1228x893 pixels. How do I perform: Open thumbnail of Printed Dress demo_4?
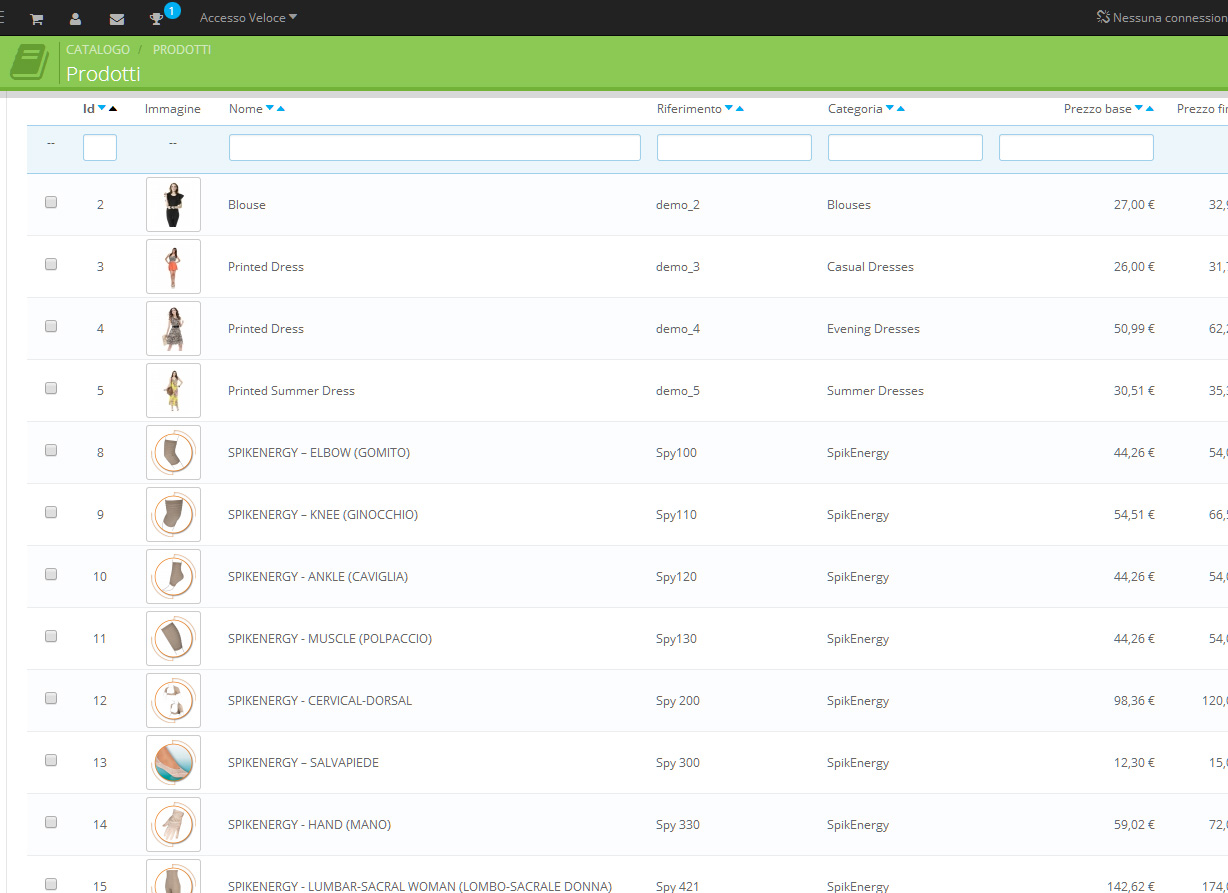point(173,328)
